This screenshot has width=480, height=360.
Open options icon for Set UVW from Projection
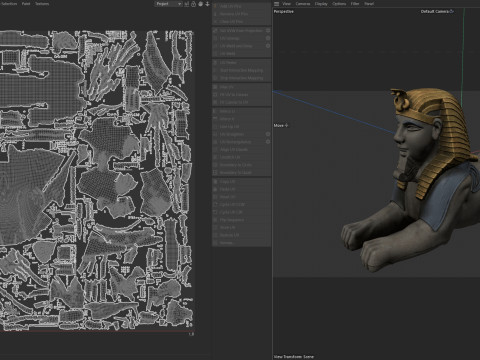[x=268, y=30]
